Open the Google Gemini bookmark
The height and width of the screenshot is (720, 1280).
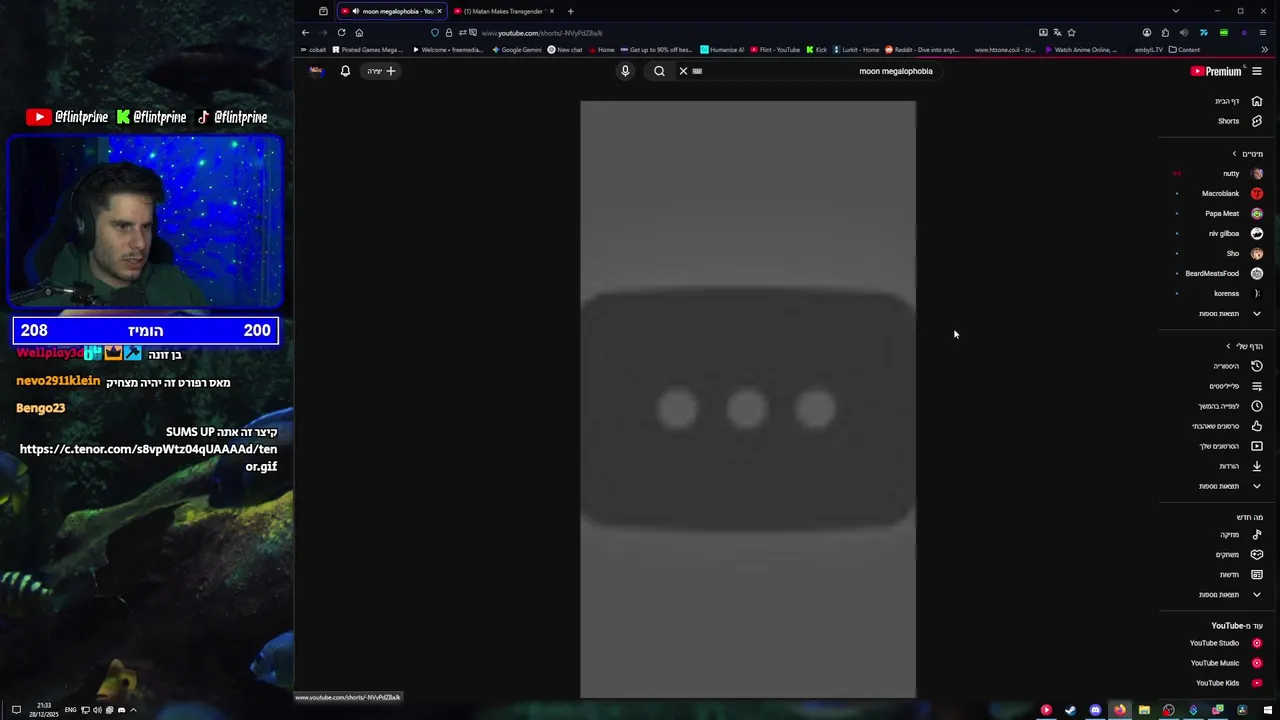tap(516, 49)
